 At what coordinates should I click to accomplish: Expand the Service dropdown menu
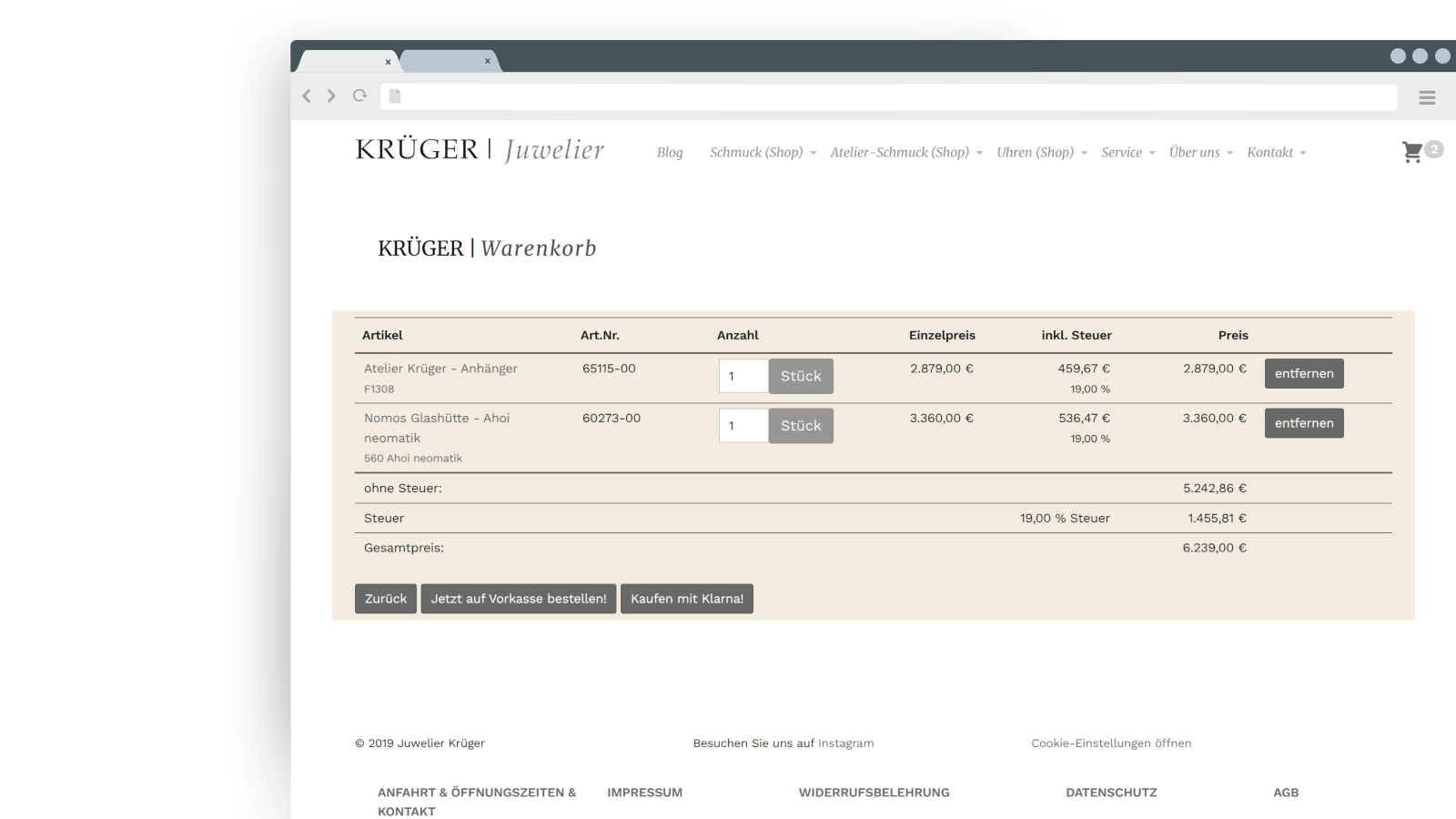pyautogui.click(x=1128, y=152)
